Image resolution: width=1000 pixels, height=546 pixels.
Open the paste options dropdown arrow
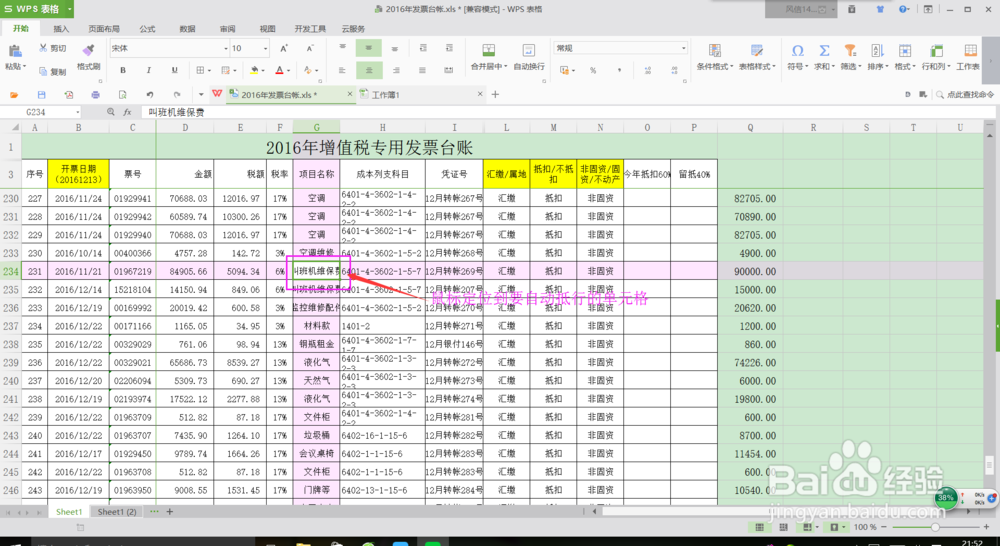pyautogui.click(x=24, y=66)
